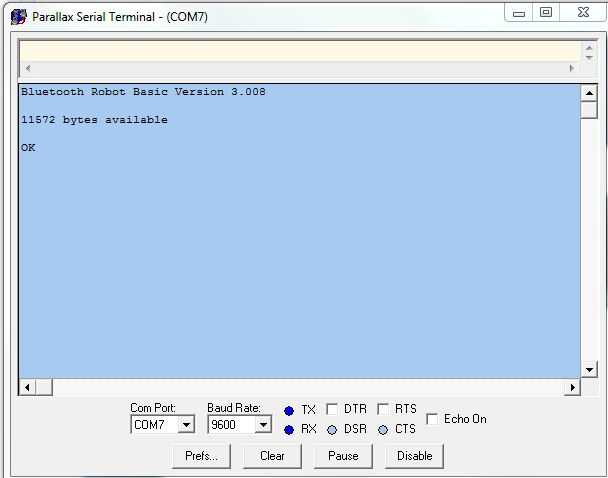Click the CTS indicator light
The width and height of the screenshot is (608, 478).
(x=383, y=430)
